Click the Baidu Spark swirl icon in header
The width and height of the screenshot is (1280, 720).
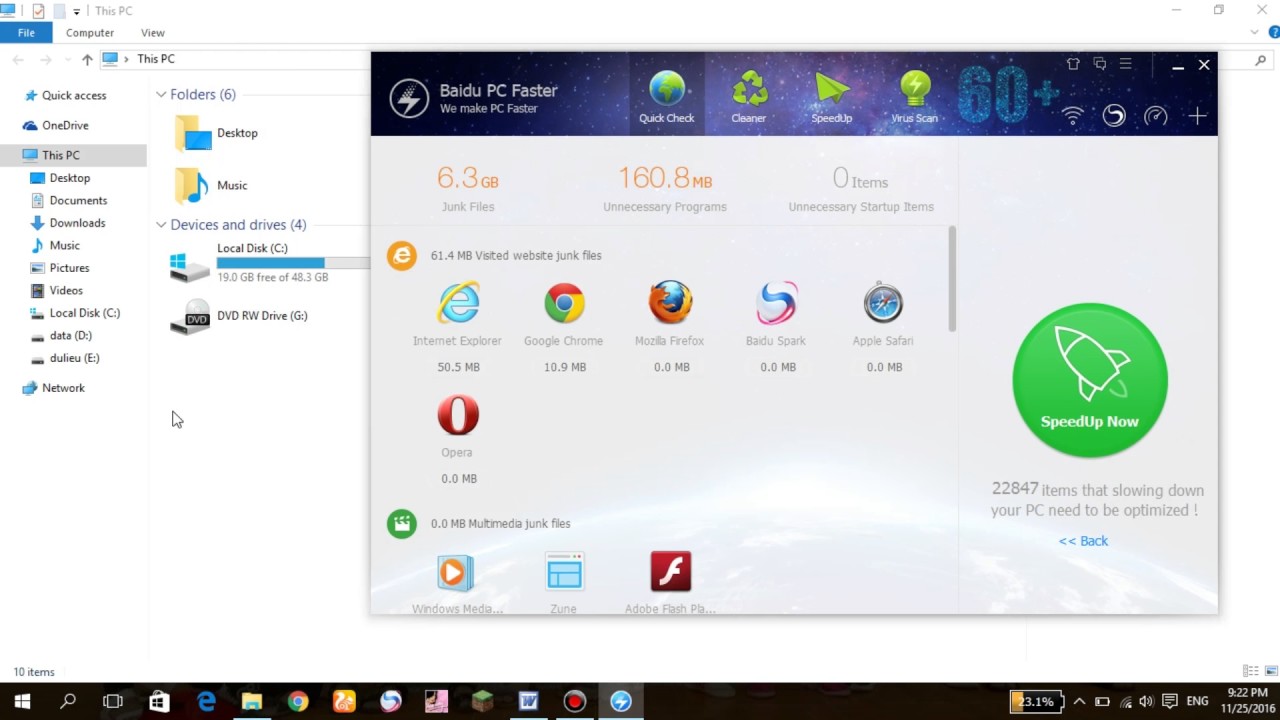pos(1114,116)
